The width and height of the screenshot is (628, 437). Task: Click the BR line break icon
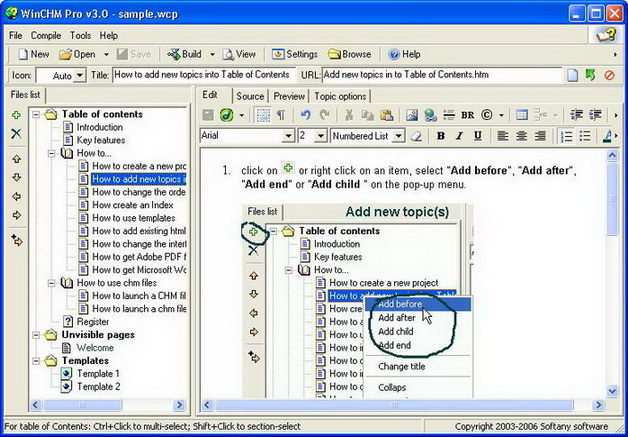[467, 115]
